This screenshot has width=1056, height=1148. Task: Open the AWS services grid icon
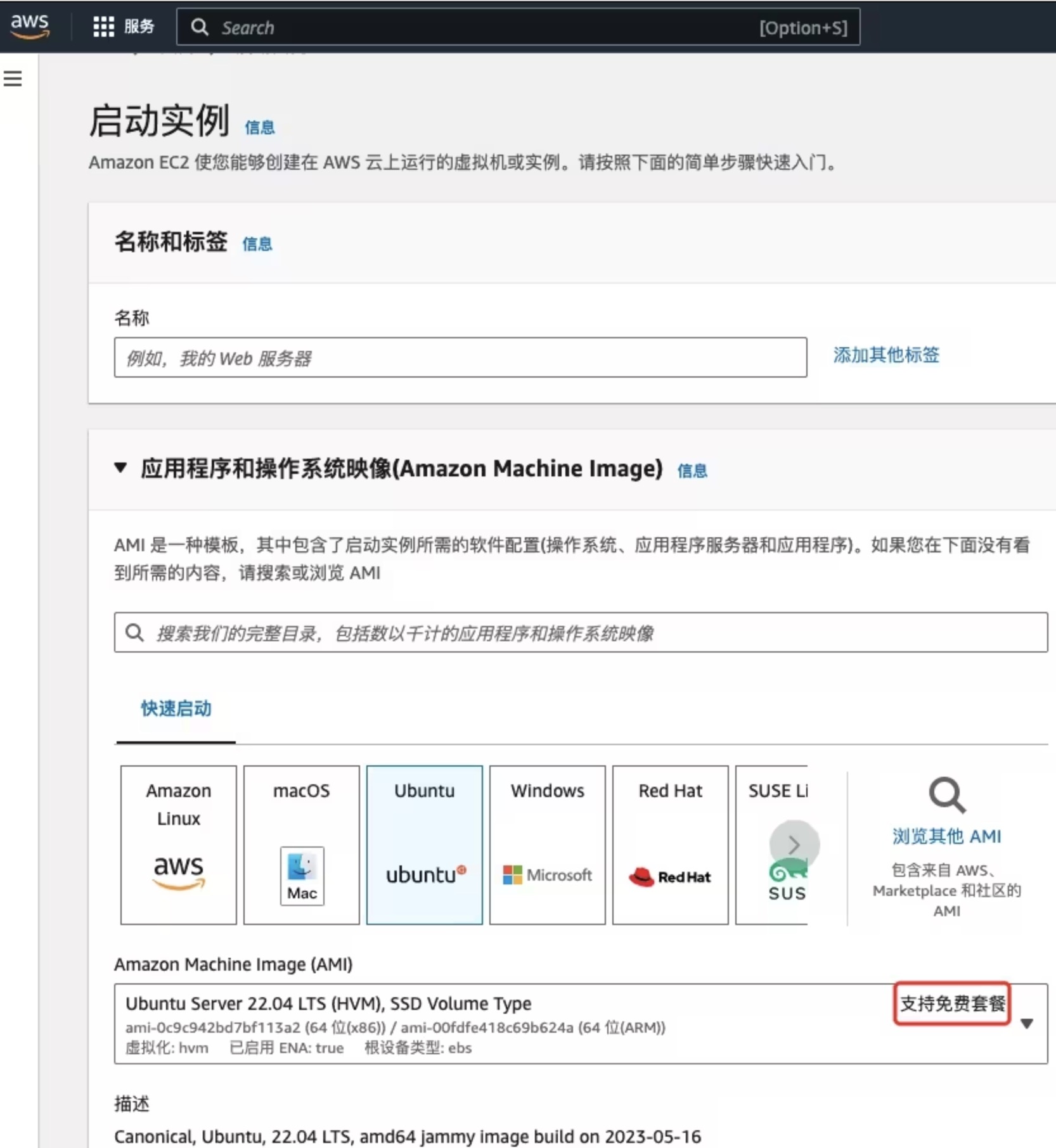tap(102, 26)
